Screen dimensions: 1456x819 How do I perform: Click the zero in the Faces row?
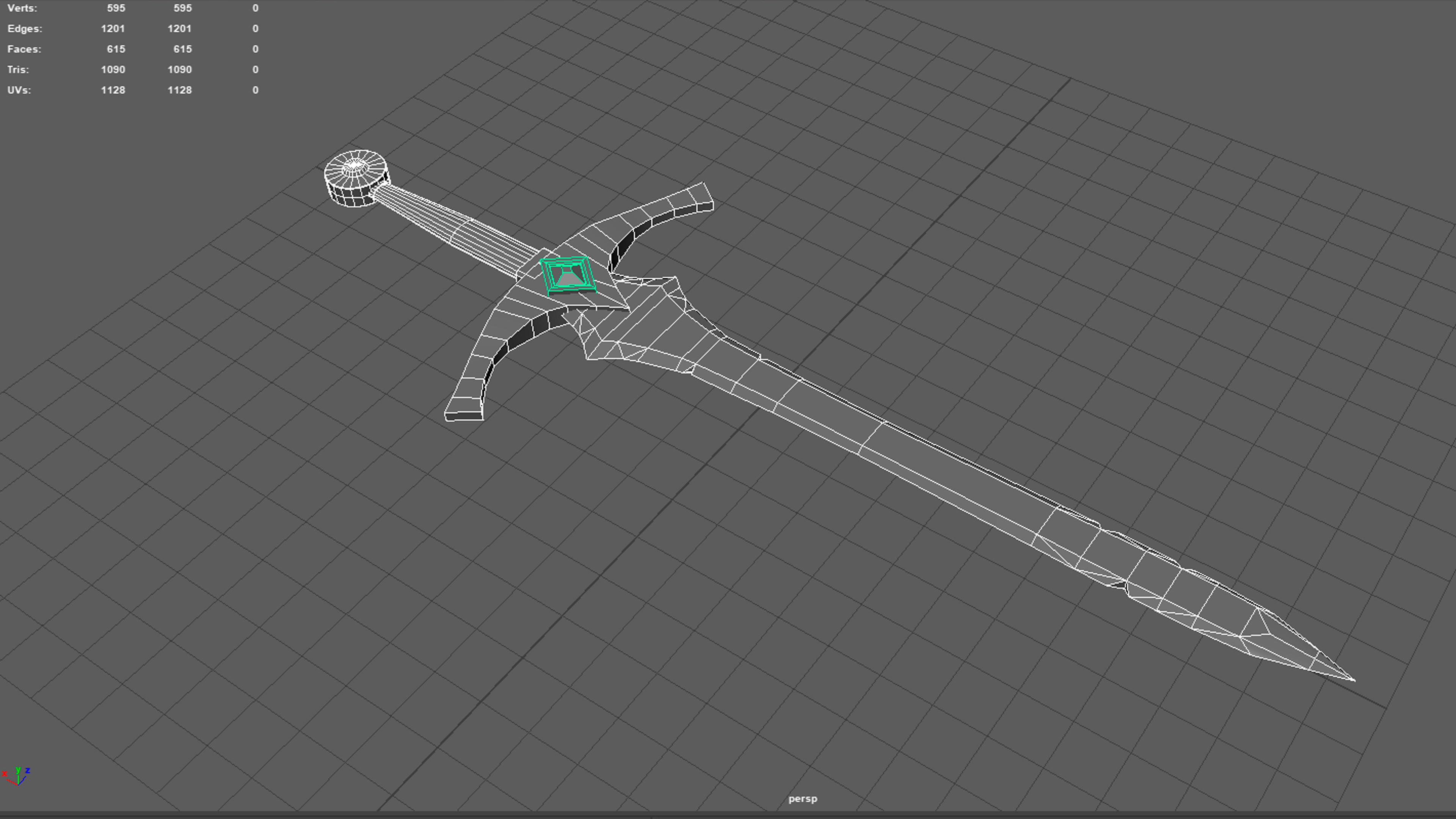point(256,49)
